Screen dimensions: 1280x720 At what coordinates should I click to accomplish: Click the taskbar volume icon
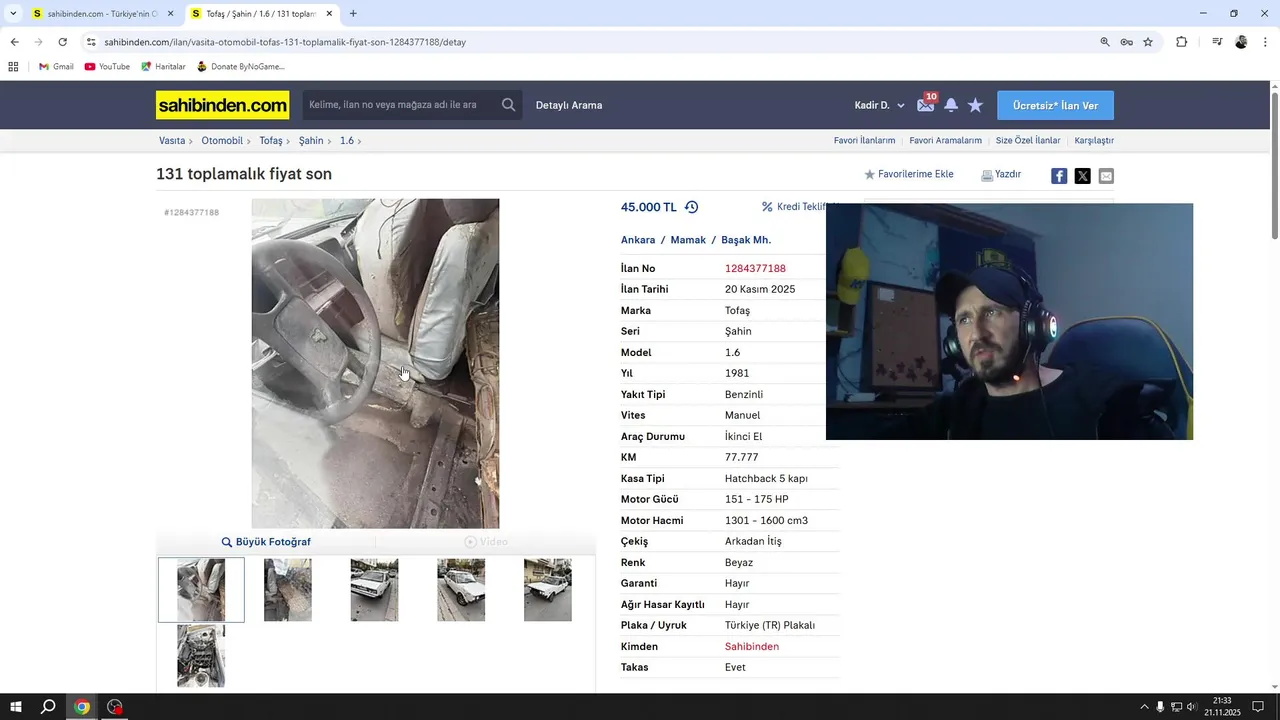pos(1191,707)
